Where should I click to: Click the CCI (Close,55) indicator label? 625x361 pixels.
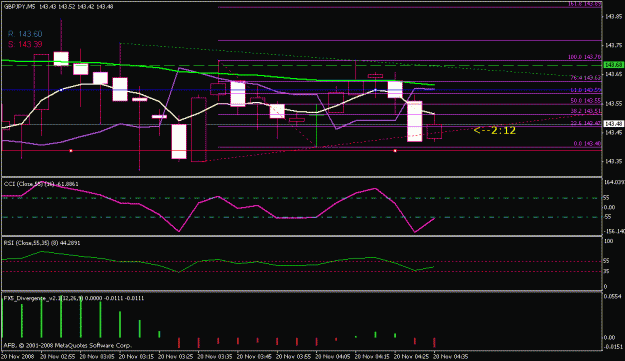(x=41, y=184)
